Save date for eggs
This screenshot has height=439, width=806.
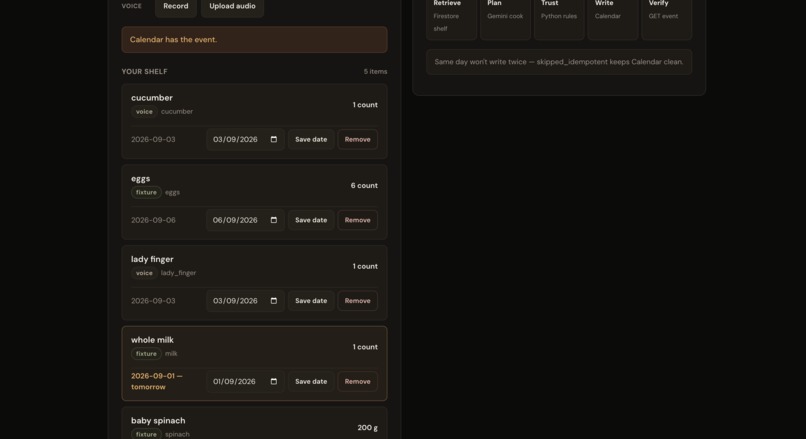[311, 220]
